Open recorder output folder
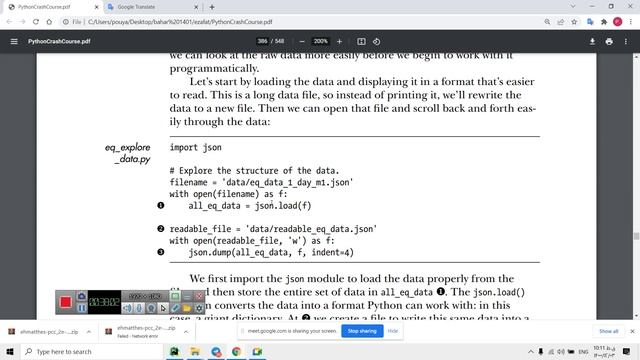The height and width of the screenshot is (360, 640). pos(187,308)
